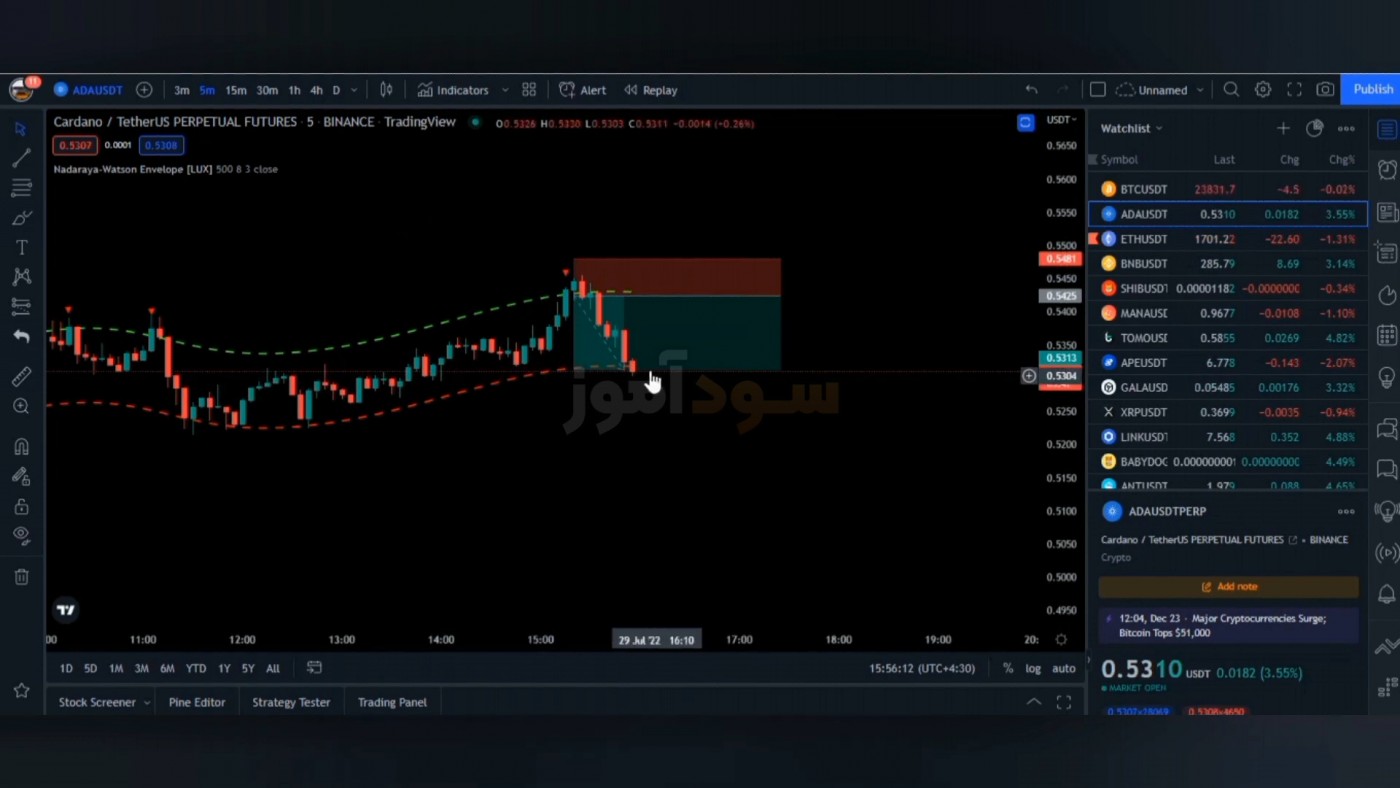Open watchlist three-dots menu

pyautogui.click(x=1346, y=128)
